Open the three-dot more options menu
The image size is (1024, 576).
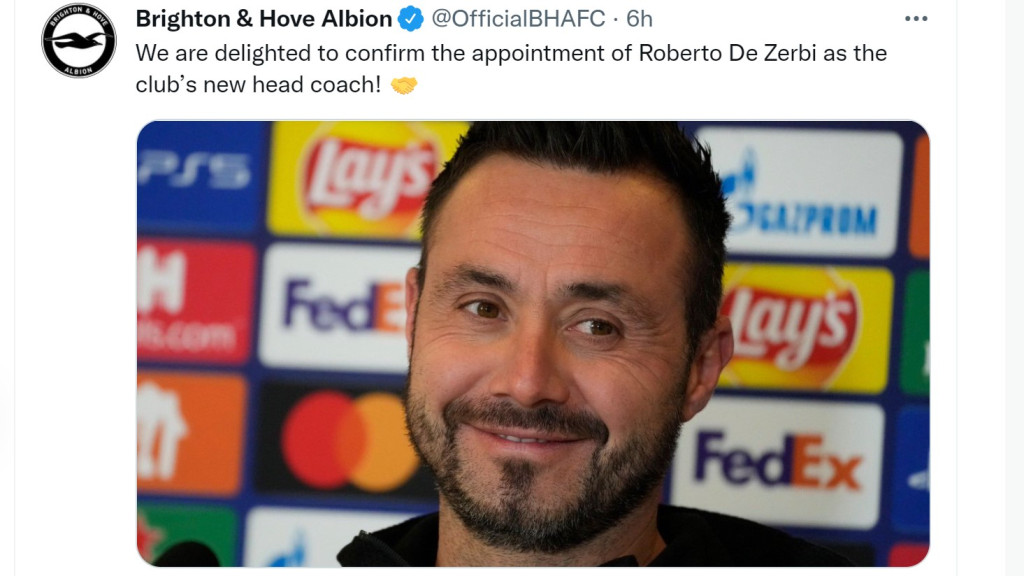tap(916, 19)
